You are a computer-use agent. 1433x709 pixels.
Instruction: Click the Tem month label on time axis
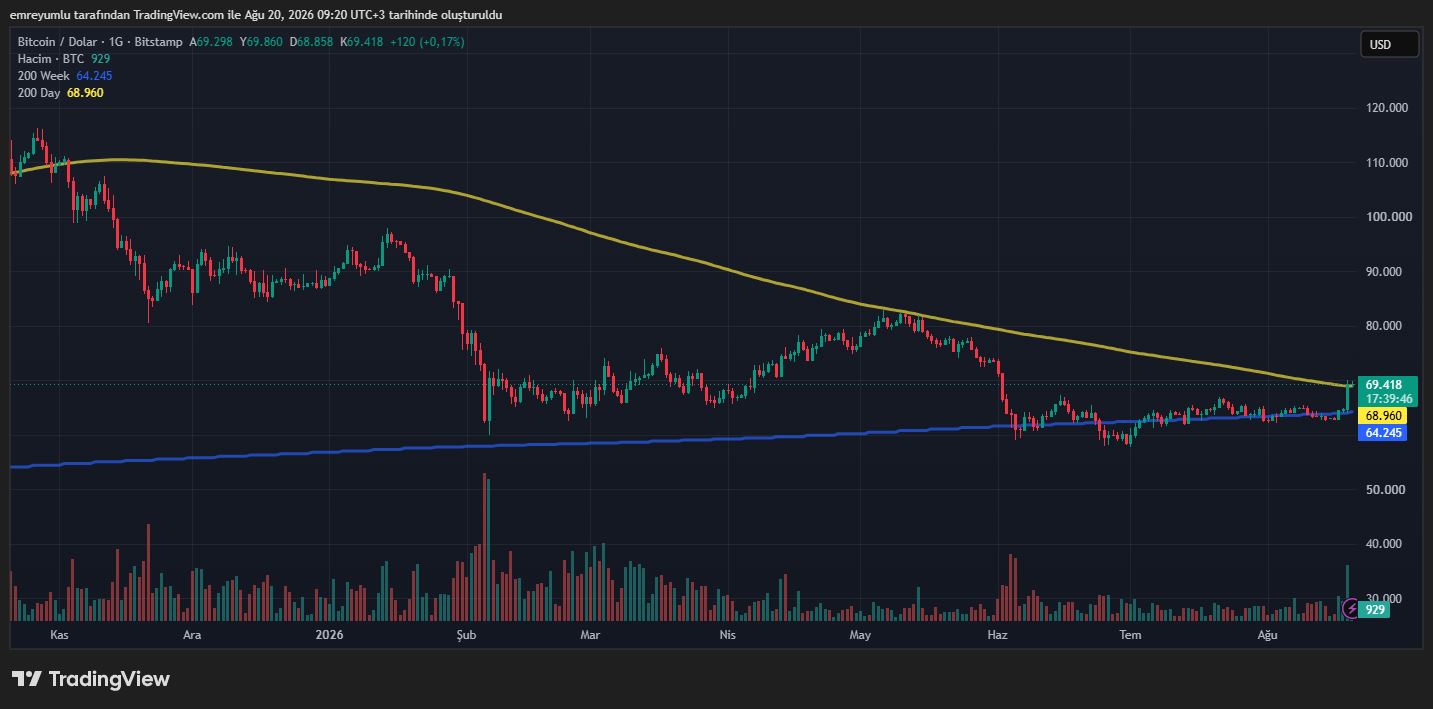1130,635
